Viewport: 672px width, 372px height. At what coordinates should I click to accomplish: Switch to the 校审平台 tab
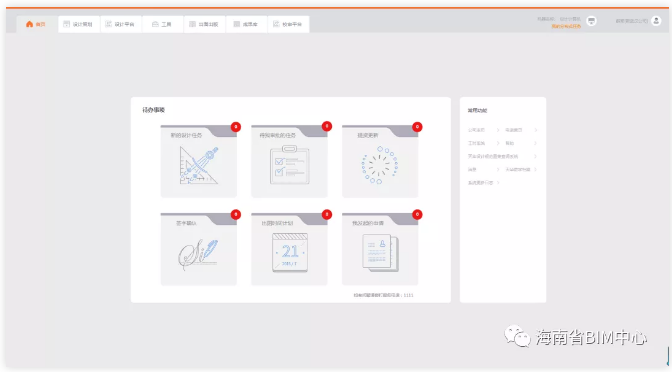pos(288,24)
